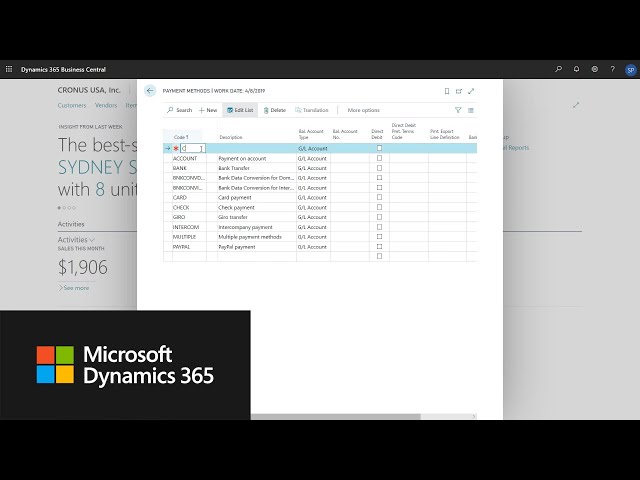Open the notifications bell

click(577, 69)
